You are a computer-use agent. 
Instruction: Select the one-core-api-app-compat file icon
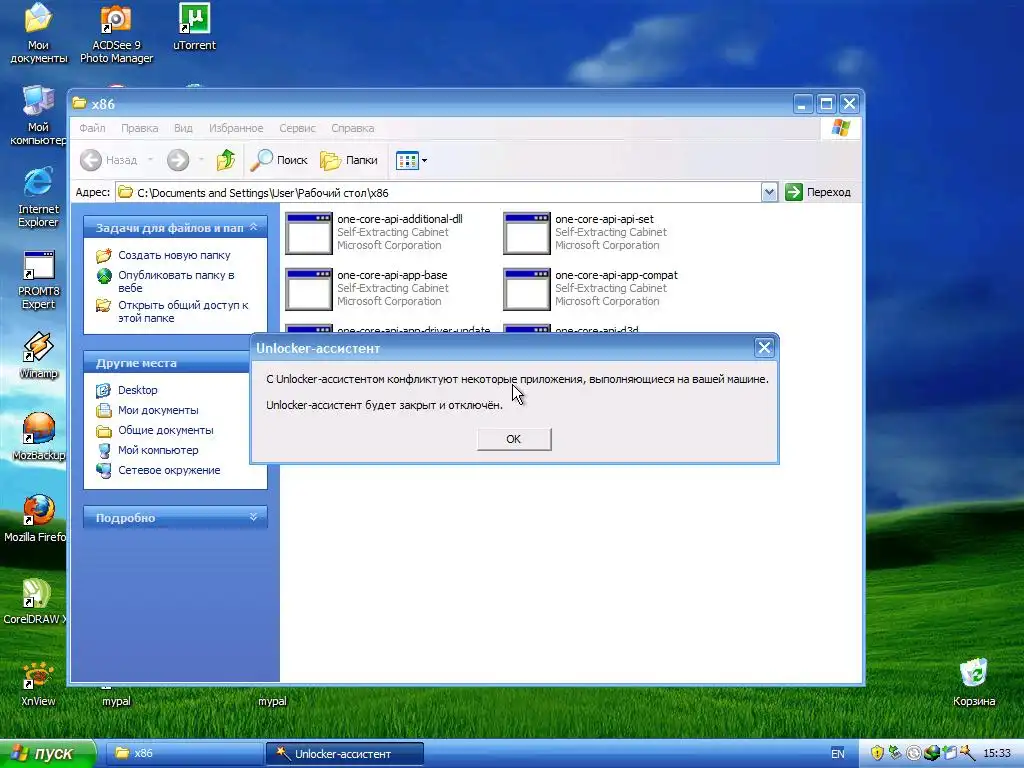[x=527, y=289]
